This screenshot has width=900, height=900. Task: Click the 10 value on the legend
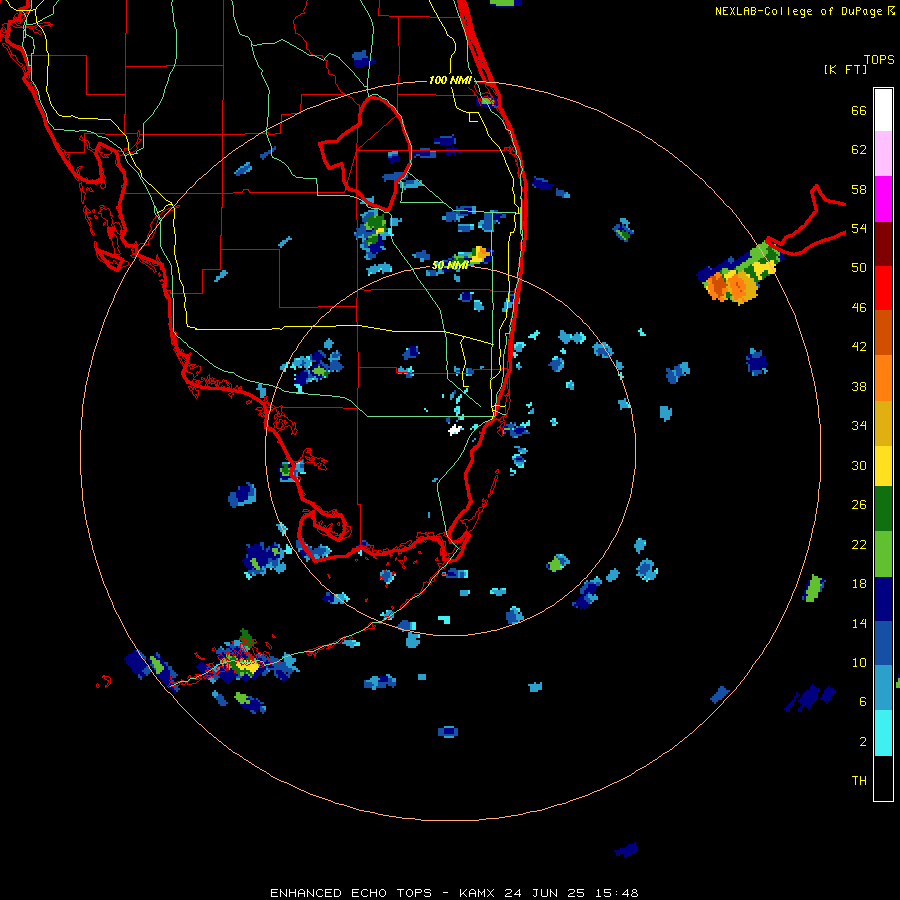pyautogui.click(x=859, y=662)
